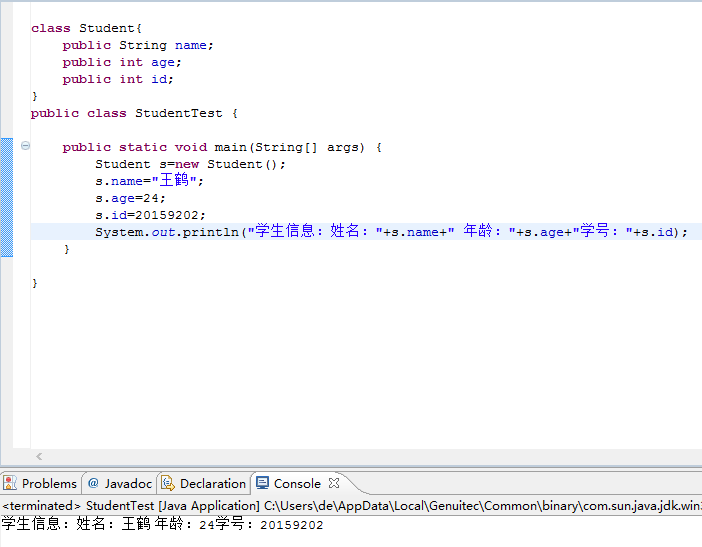Click the Console monitor icon
Screen dimensions: 702x547
tap(262, 483)
